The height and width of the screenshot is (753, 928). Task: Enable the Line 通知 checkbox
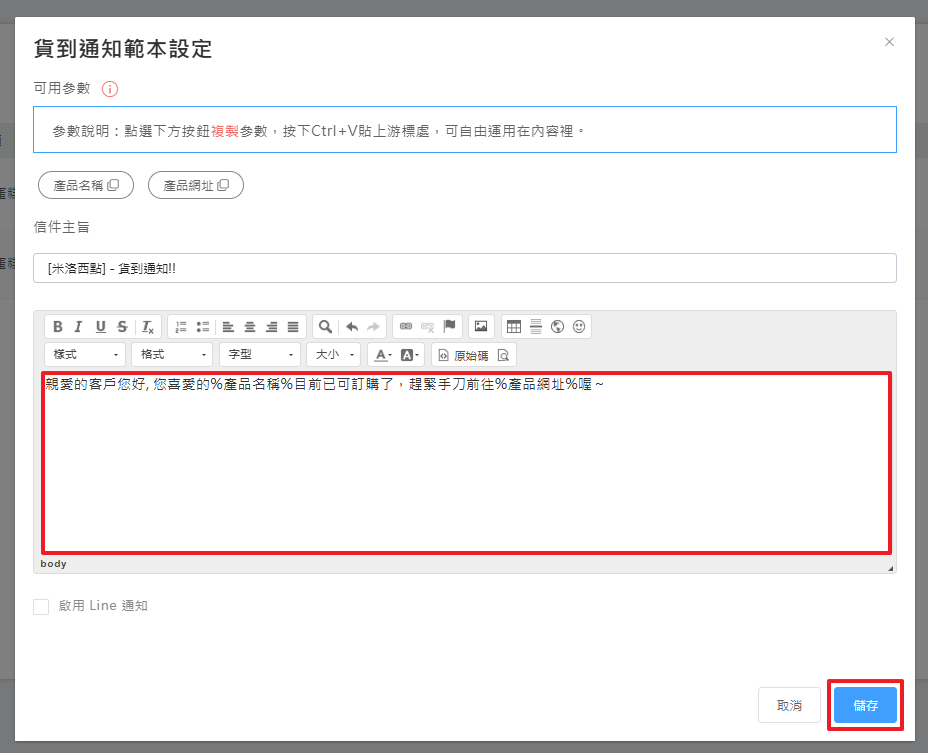pyautogui.click(x=41, y=606)
